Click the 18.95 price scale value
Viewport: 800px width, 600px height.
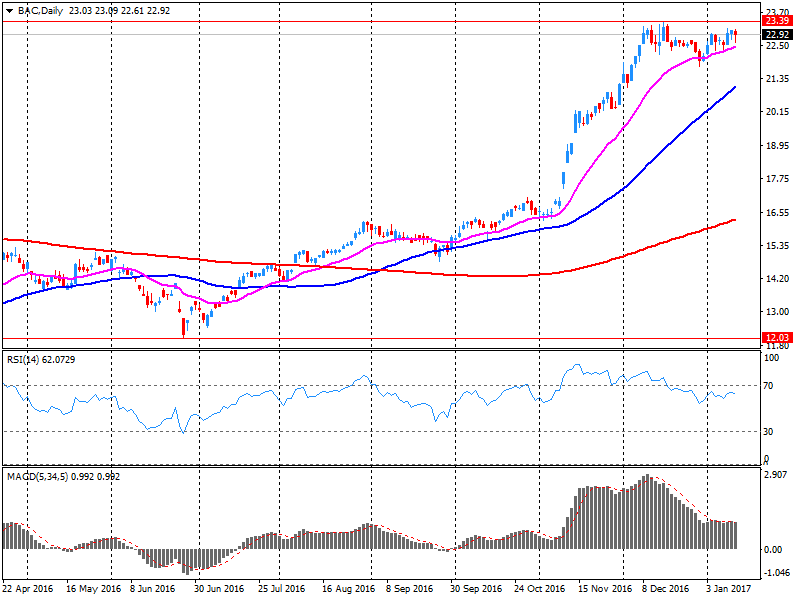coord(777,146)
